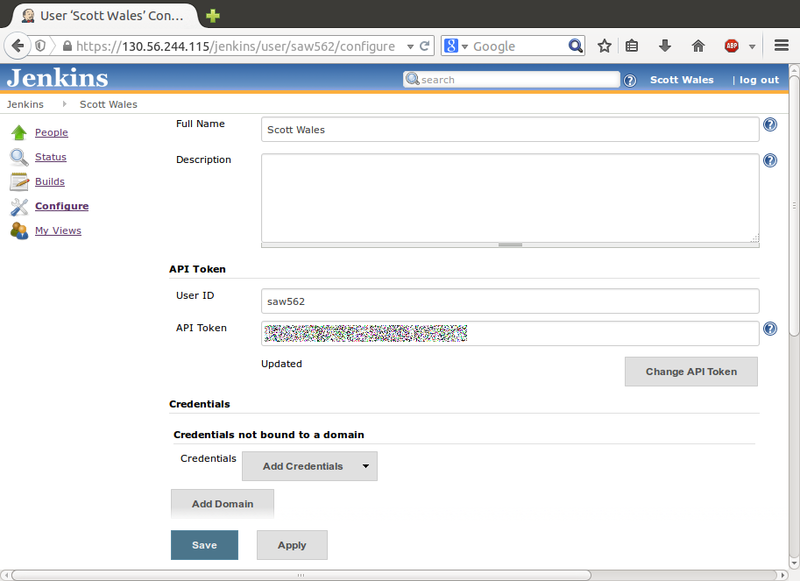The image size is (800, 581).
Task: Open the Builds link
Action: [49, 182]
